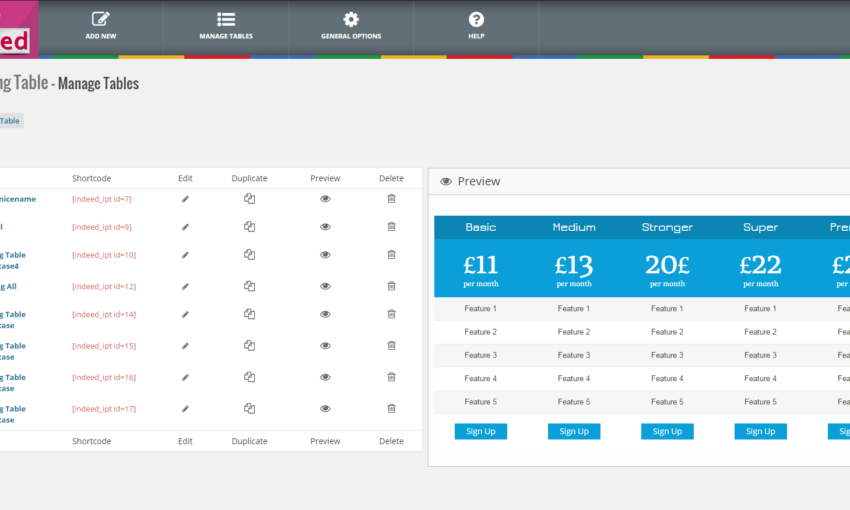Open the Help section
This screenshot has width=850, height=510.
476,26
